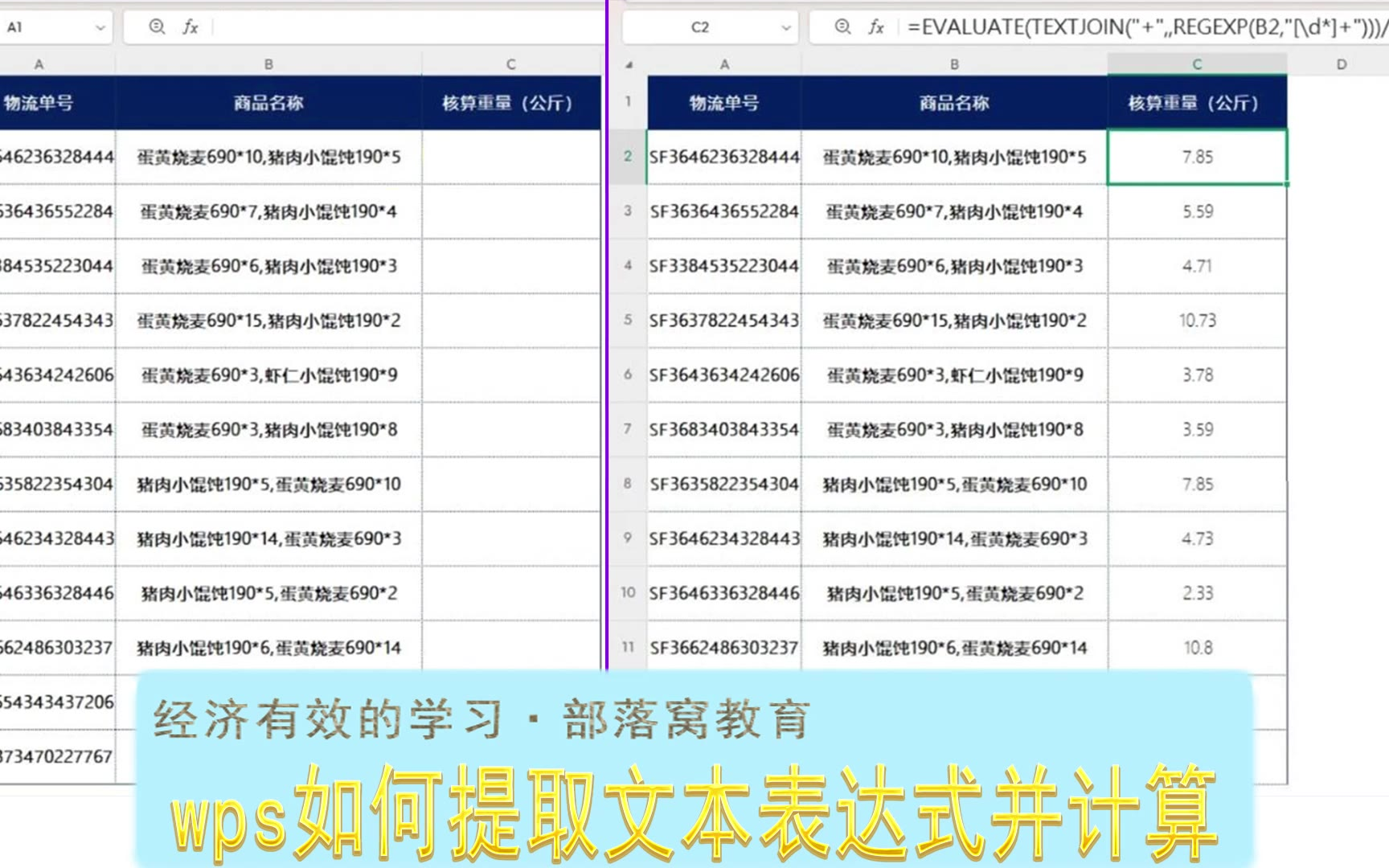Click the magnifier icon in left formula bar
Viewport: 1389px width, 868px height.
(158, 27)
